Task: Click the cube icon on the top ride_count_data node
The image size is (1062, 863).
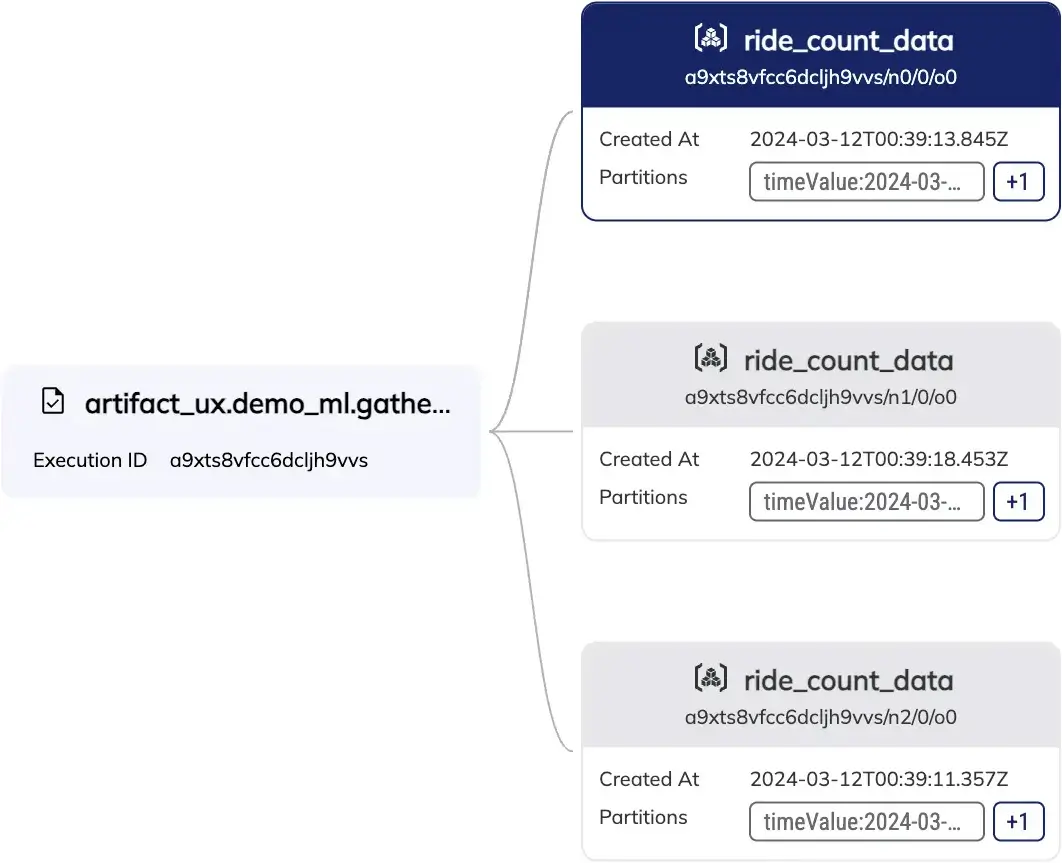Action: pyautogui.click(x=710, y=38)
